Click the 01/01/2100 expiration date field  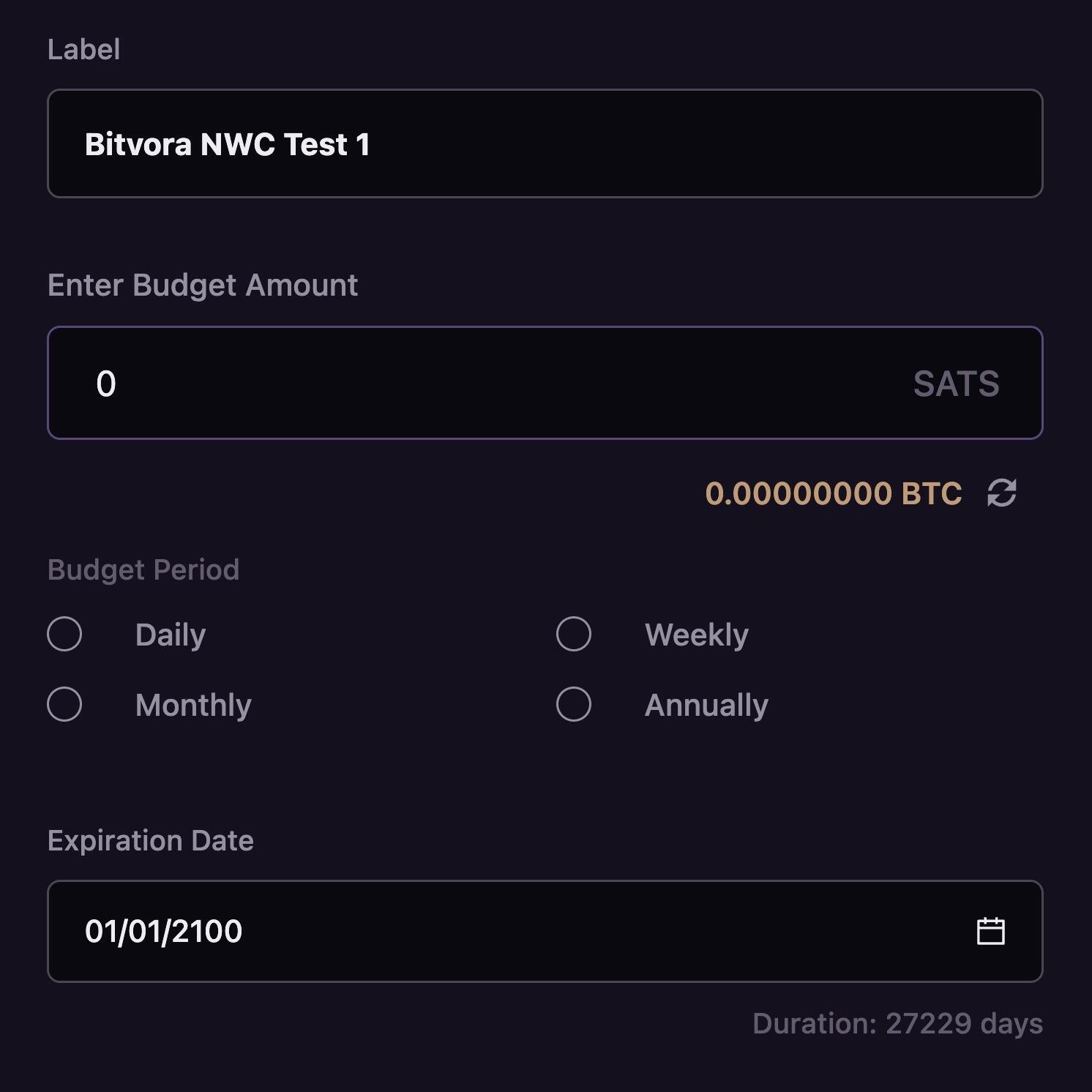(x=545, y=931)
